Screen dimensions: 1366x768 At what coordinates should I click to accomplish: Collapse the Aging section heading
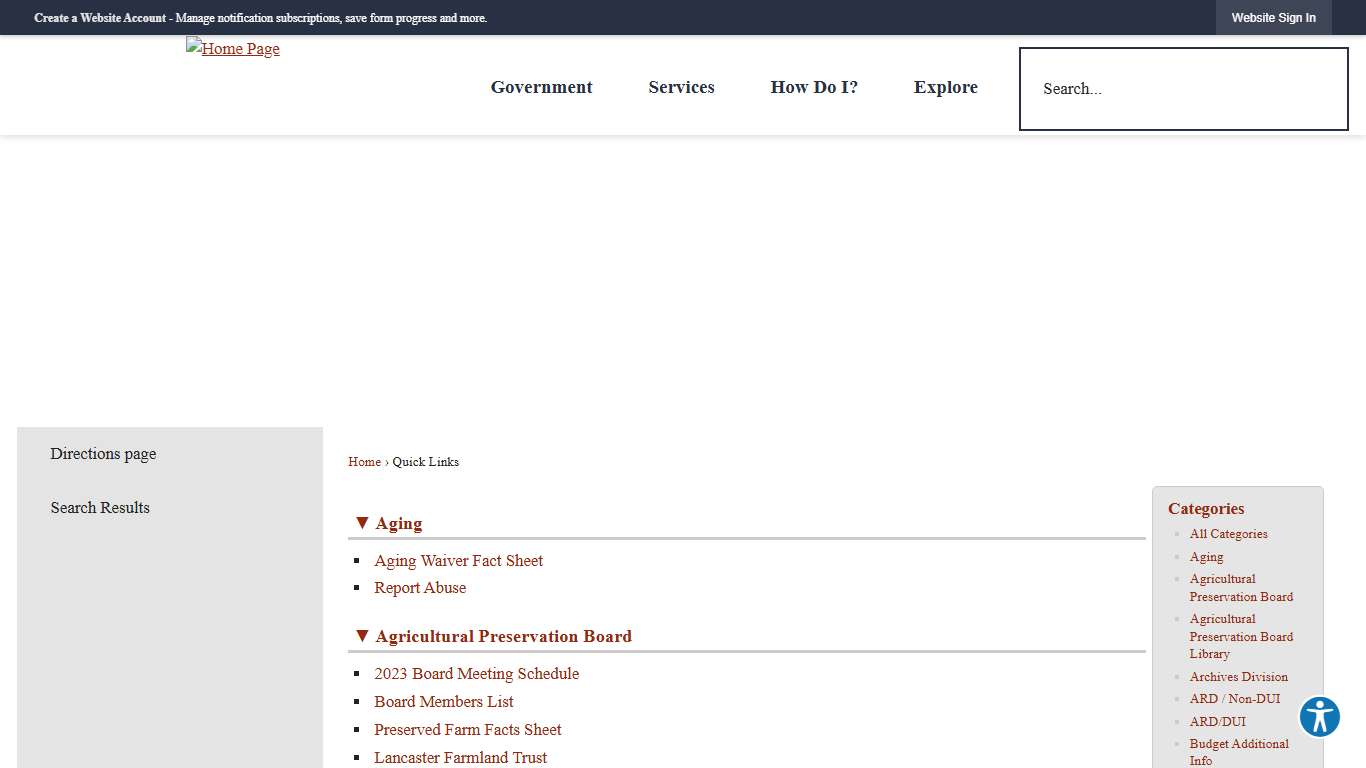(x=389, y=523)
